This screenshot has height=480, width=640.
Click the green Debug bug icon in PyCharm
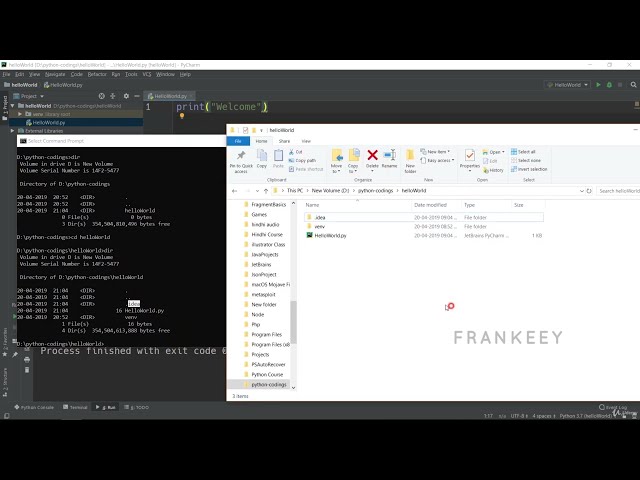tap(609, 85)
